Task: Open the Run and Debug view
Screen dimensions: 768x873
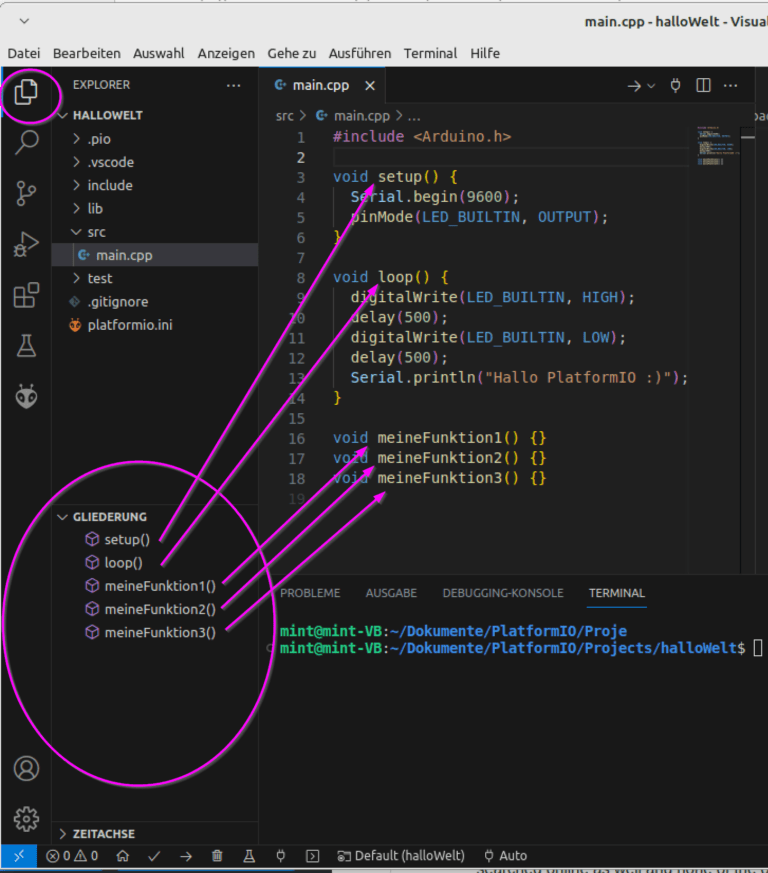Action: coord(27,244)
